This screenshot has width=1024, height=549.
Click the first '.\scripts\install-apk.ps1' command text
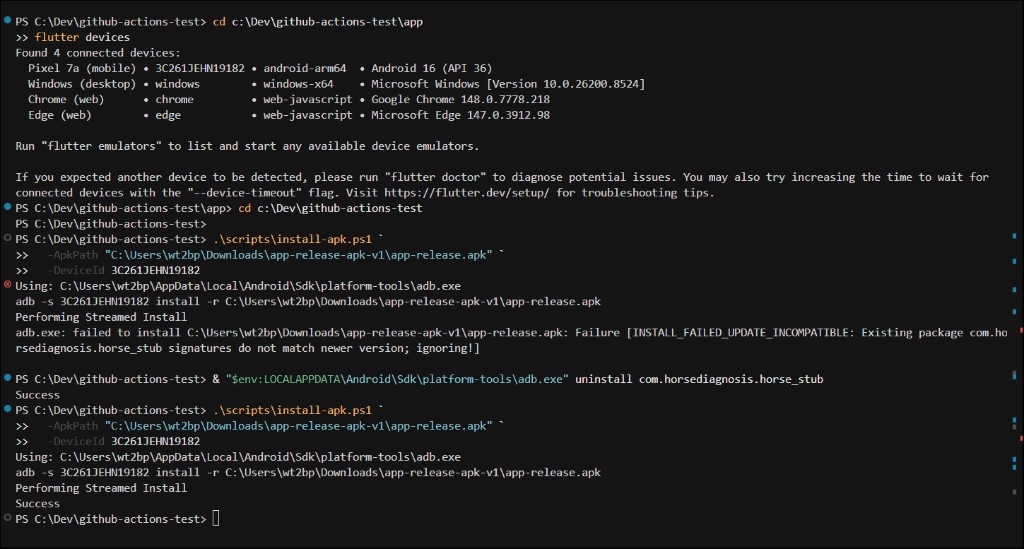click(292, 240)
